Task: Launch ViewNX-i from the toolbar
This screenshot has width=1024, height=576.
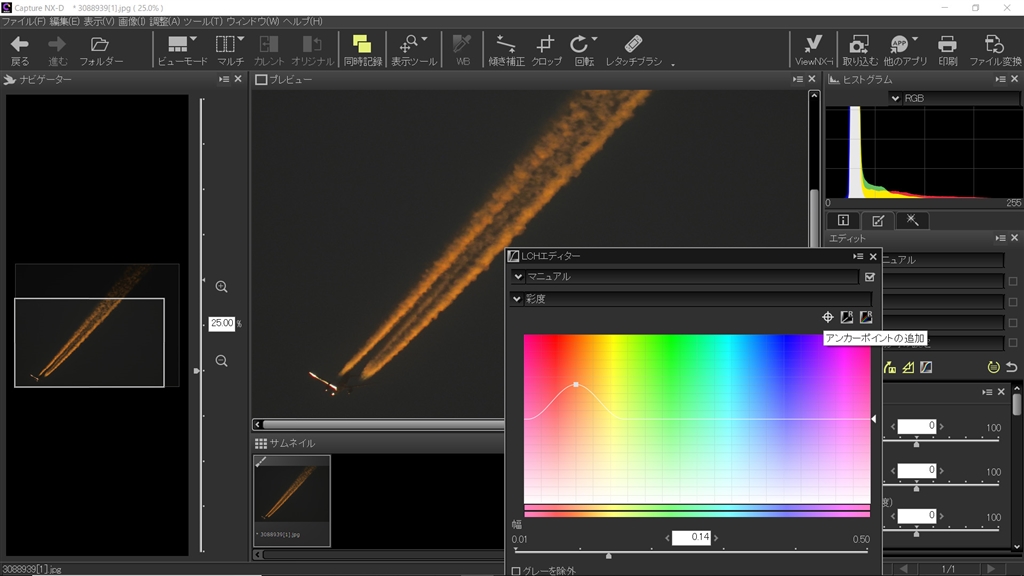Action: tap(814, 50)
